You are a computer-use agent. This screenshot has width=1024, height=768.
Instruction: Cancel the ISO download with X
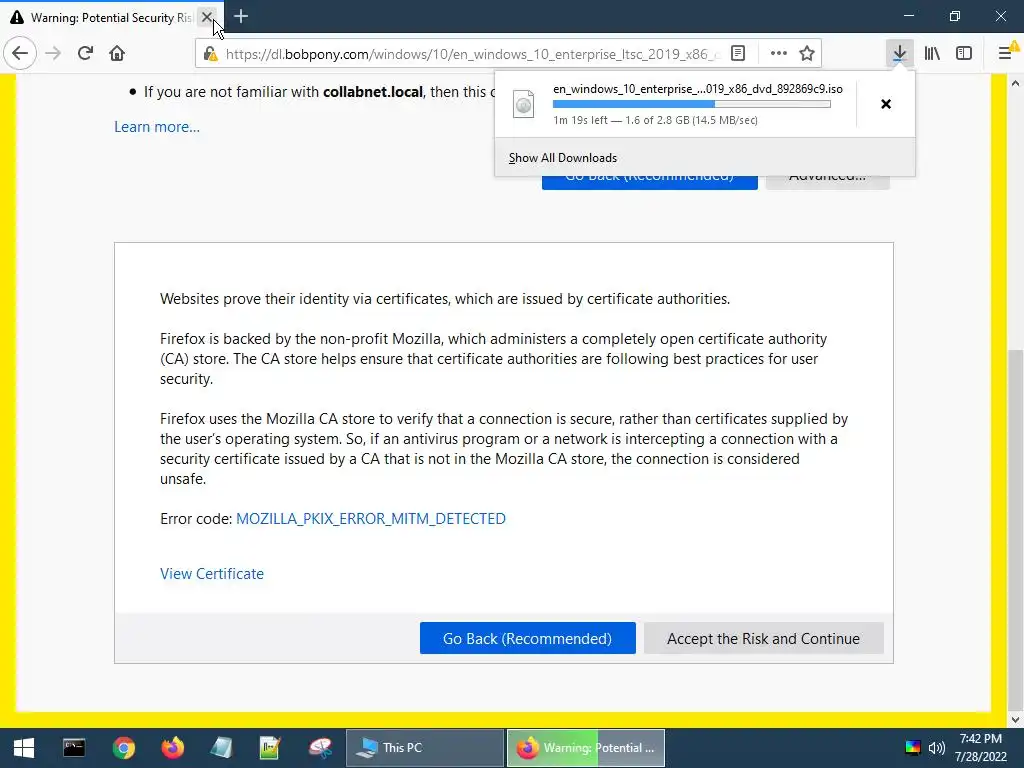[x=886, y=104]
